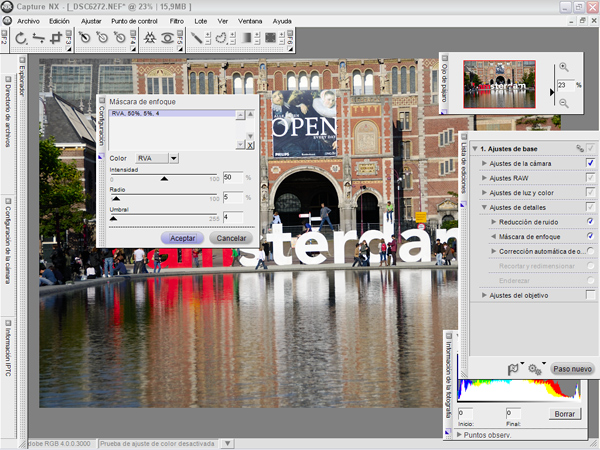Collapse Ajustes de detalles section

click(484, 207)
